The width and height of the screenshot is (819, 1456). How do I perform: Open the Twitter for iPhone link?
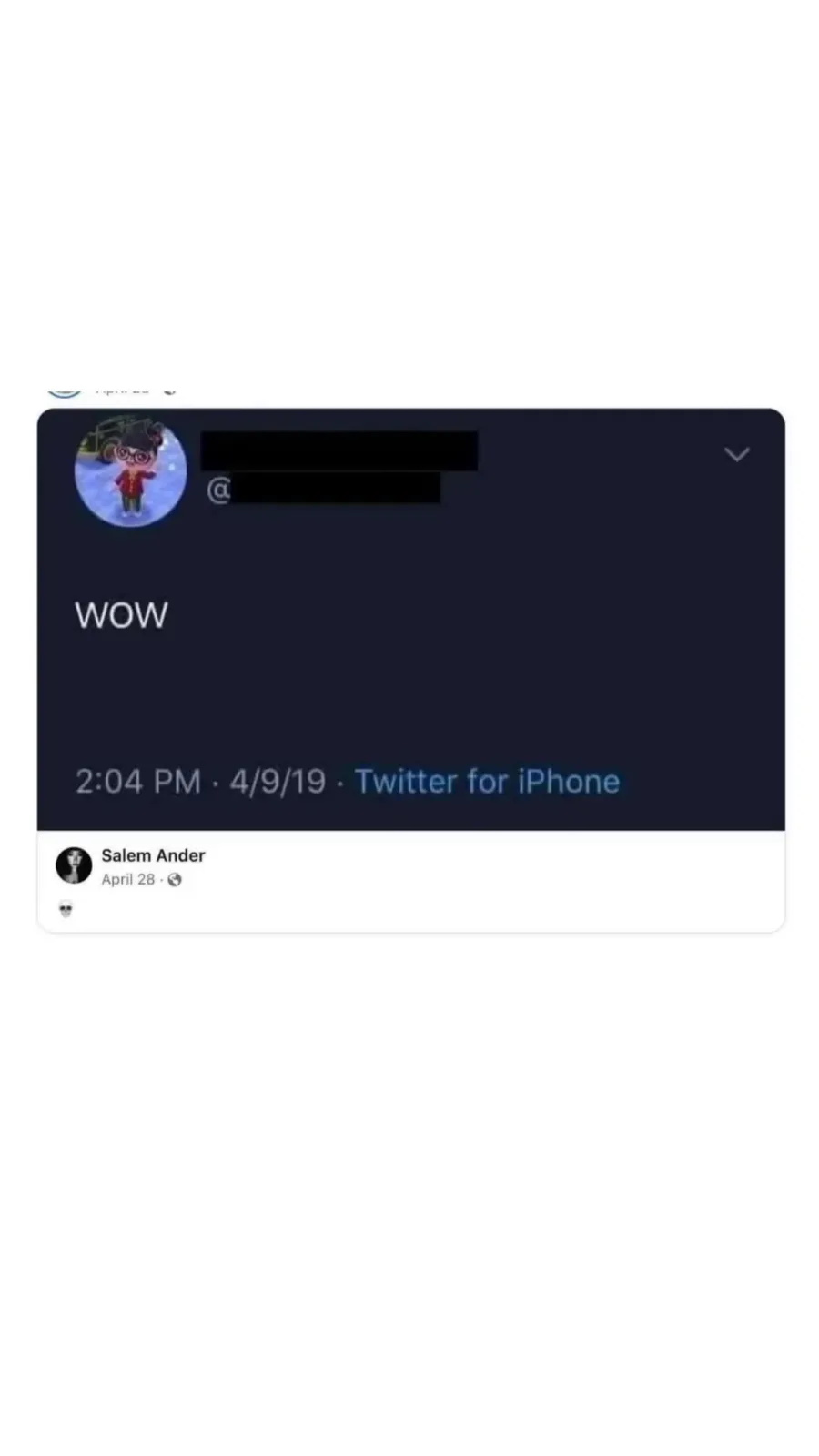[487, 781]
